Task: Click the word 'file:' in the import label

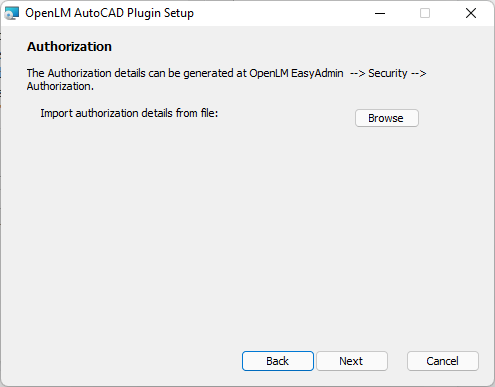Action: click(209, 113)
